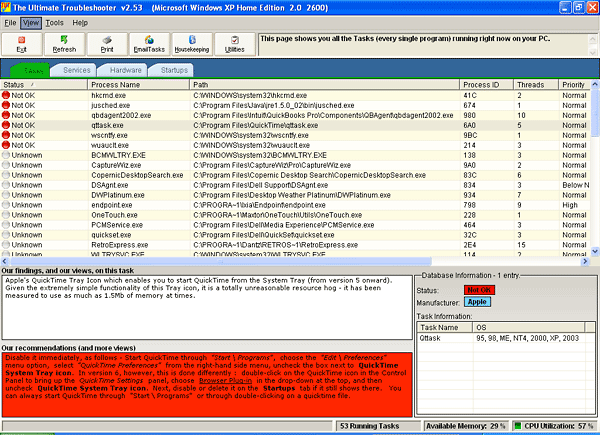Viewport: 600px width, 435px height.
Task: Sort by the Process Name column header
Action: 139,85
